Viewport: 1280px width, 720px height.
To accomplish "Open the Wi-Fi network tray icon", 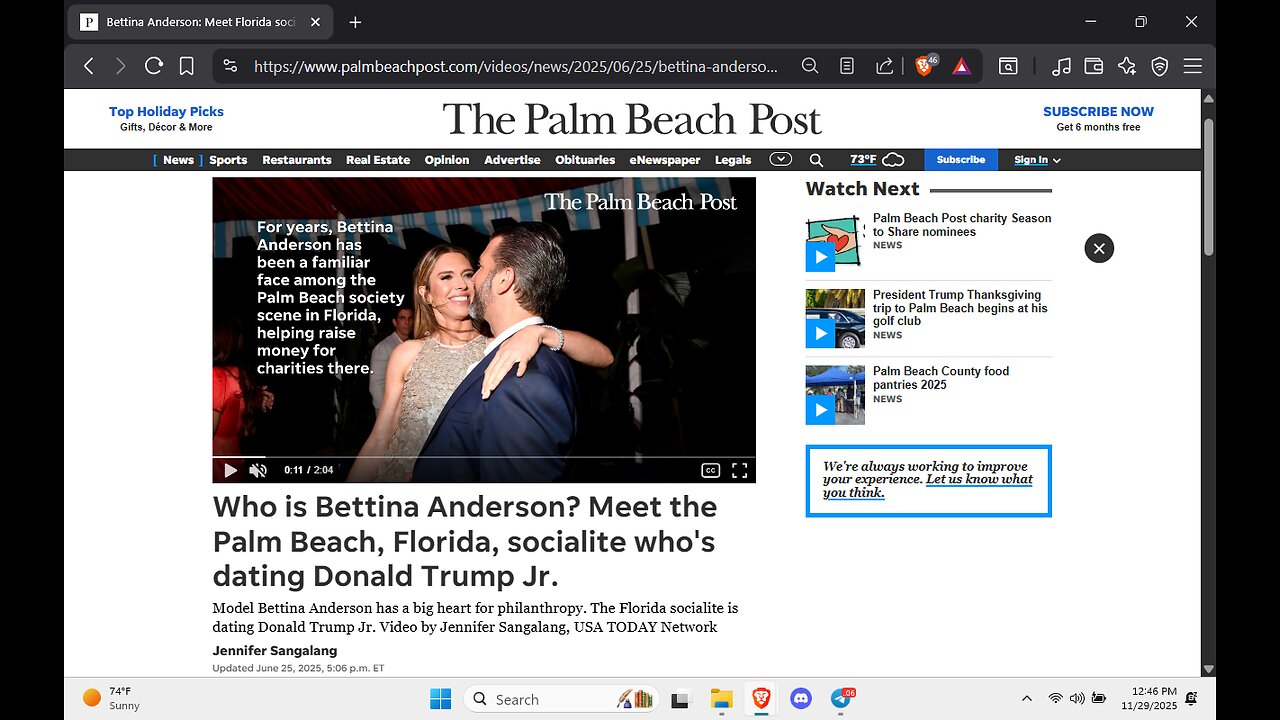I will coord(1055,699).
